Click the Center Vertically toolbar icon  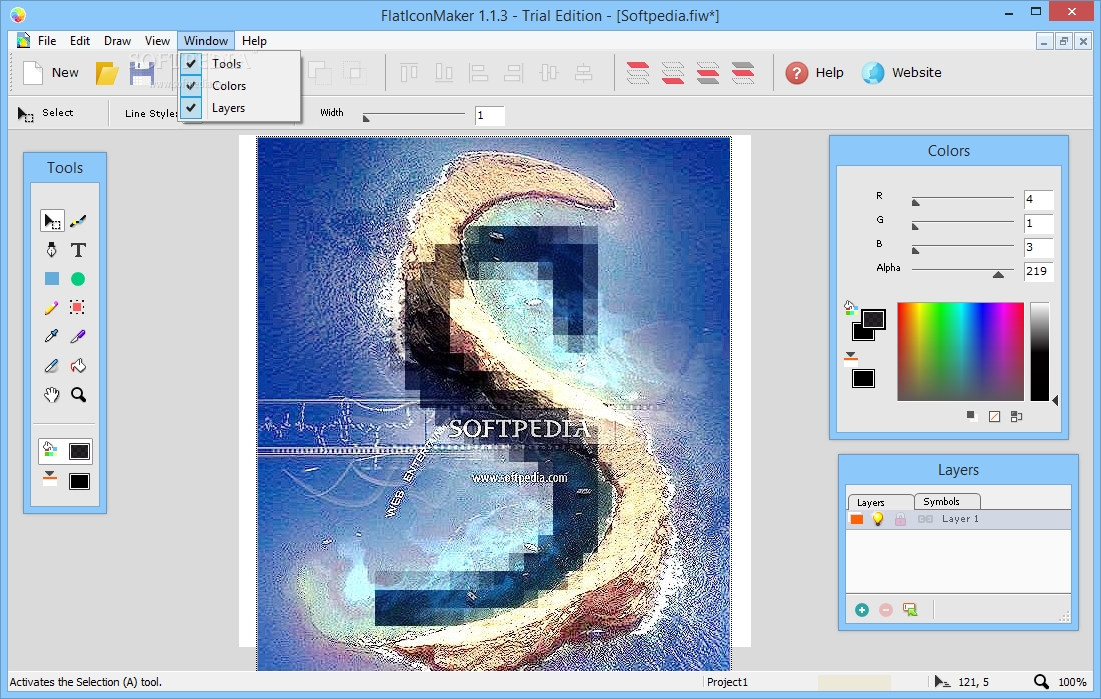coord(584,72)
